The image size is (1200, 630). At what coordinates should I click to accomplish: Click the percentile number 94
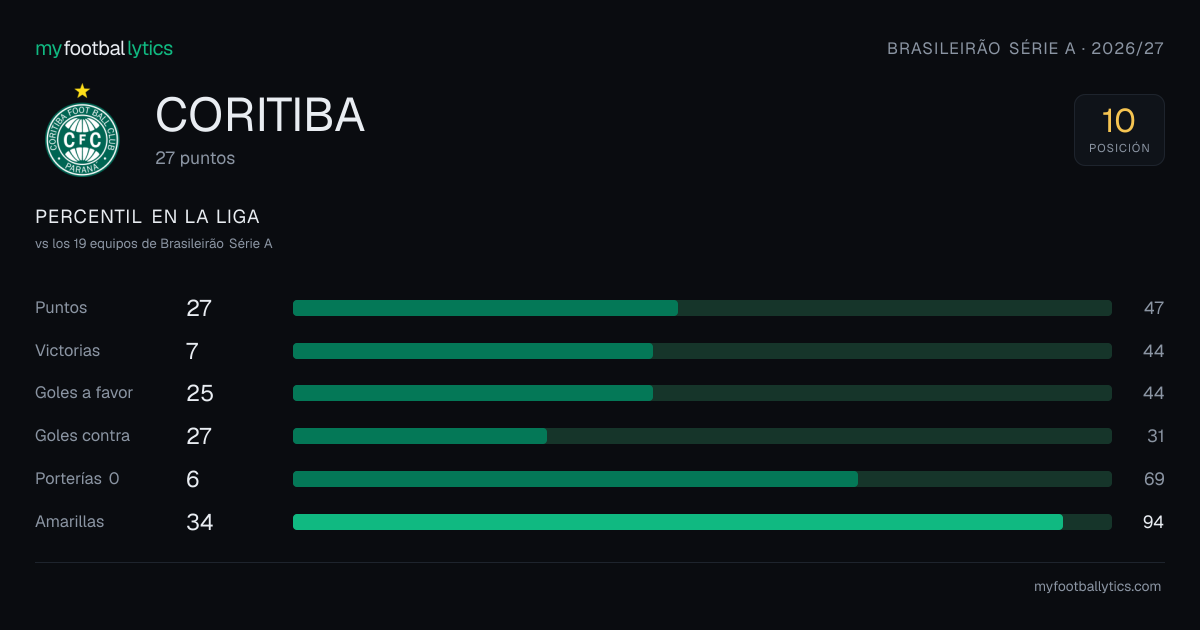[x=1153, y=522]
